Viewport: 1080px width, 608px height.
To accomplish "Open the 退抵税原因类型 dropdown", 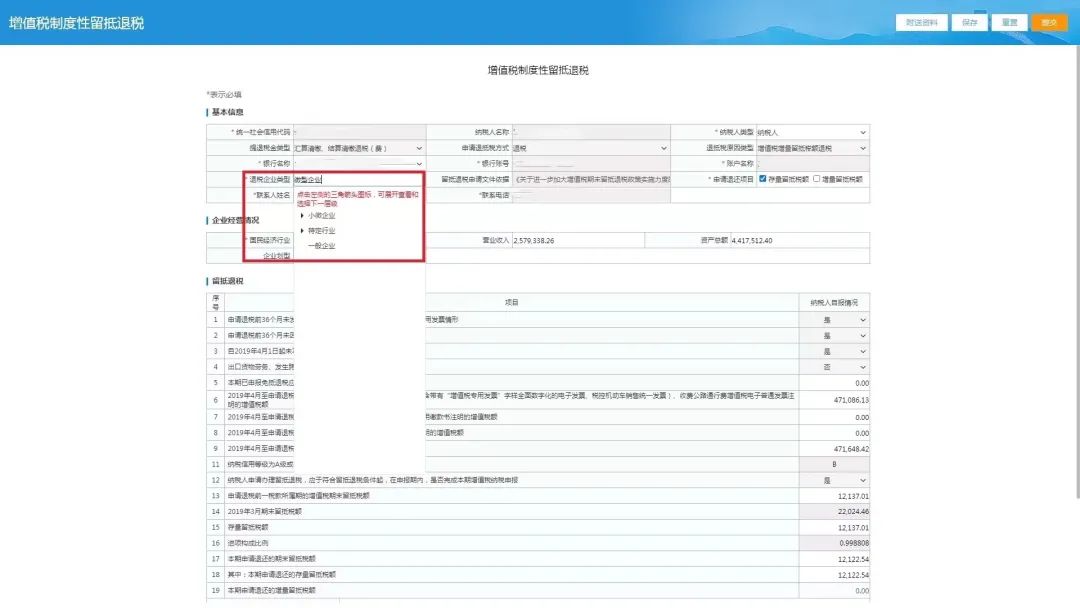I will point(812,148).
